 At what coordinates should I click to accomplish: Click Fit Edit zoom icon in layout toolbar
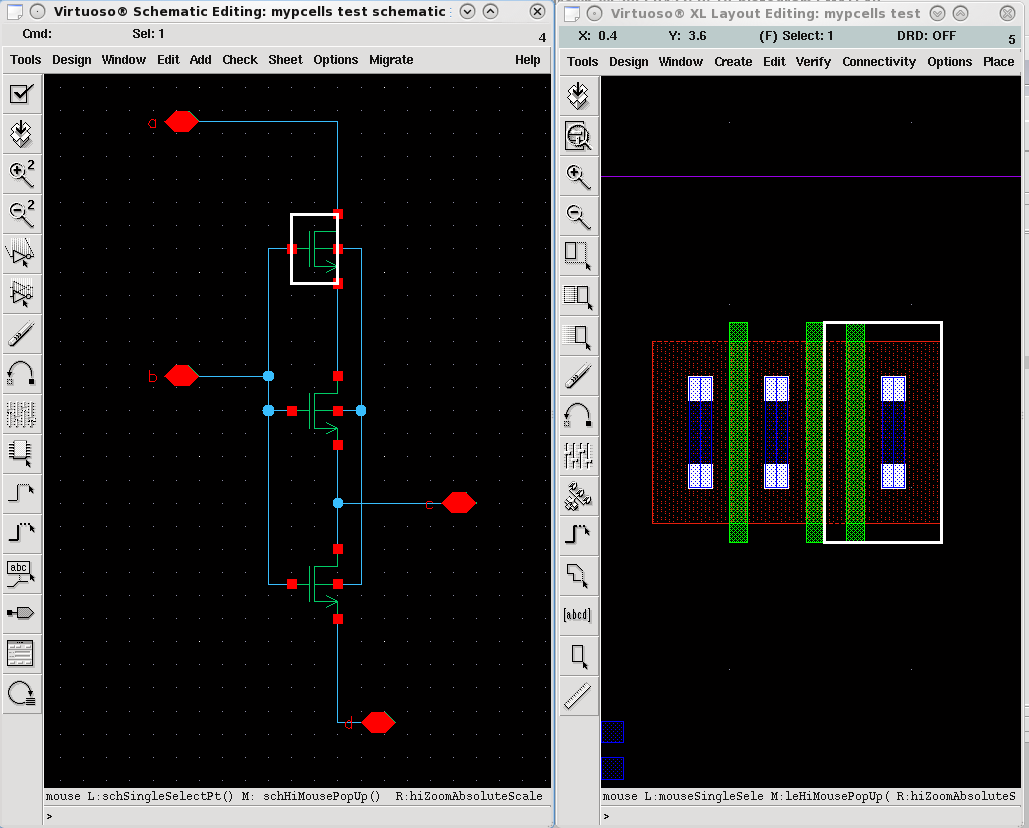[578, 136]
